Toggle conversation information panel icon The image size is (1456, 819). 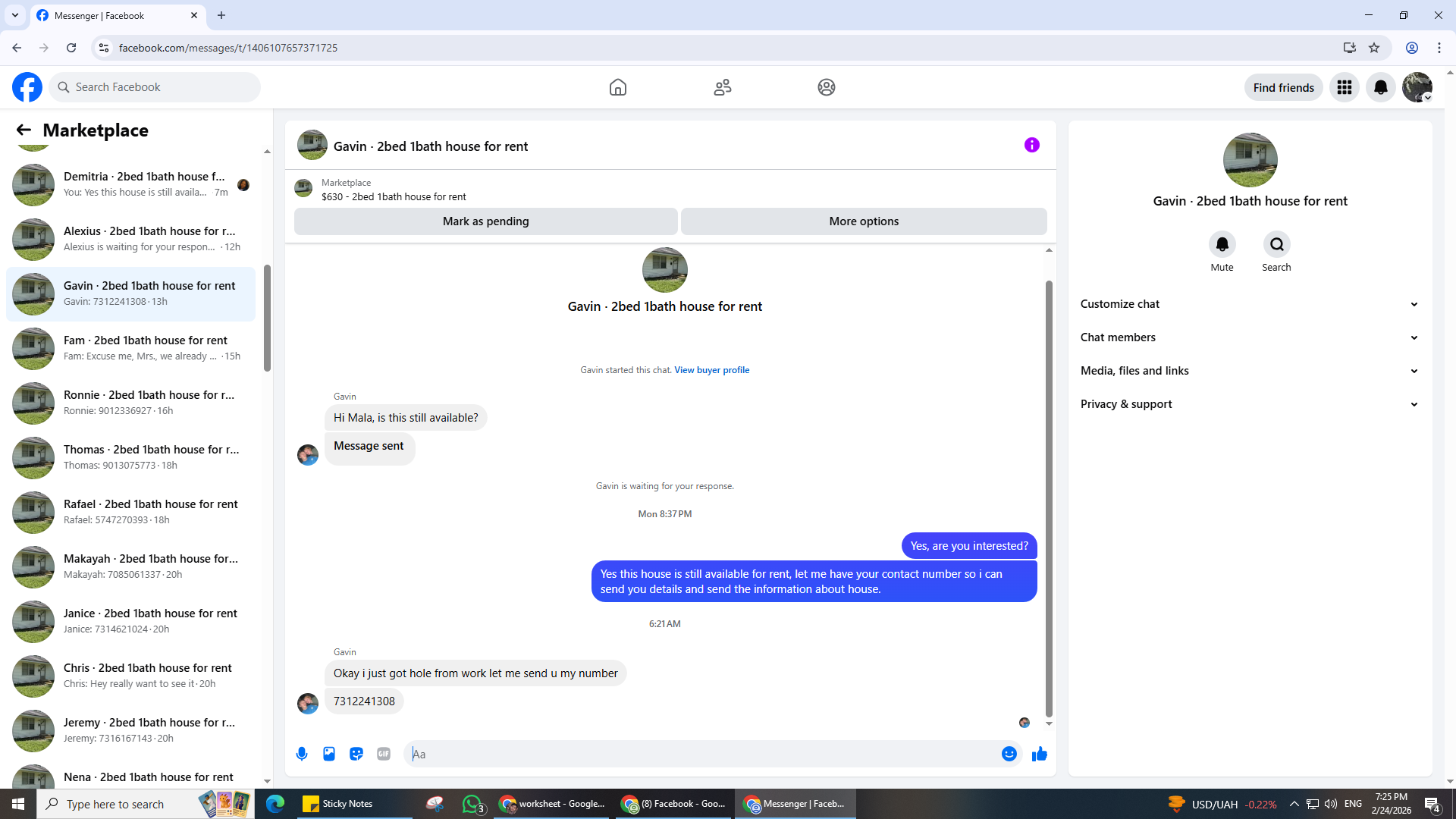[1031, 145]
